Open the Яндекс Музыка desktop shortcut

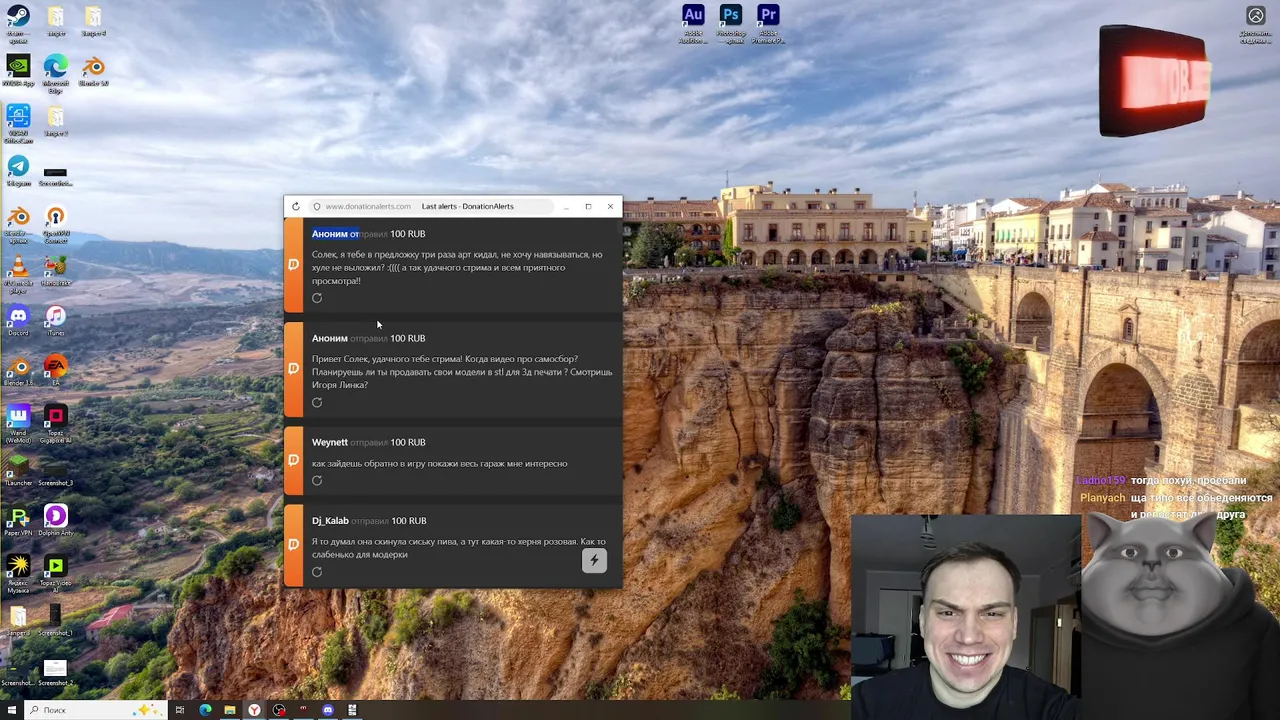pyautogui.click(x=18, y=574)
